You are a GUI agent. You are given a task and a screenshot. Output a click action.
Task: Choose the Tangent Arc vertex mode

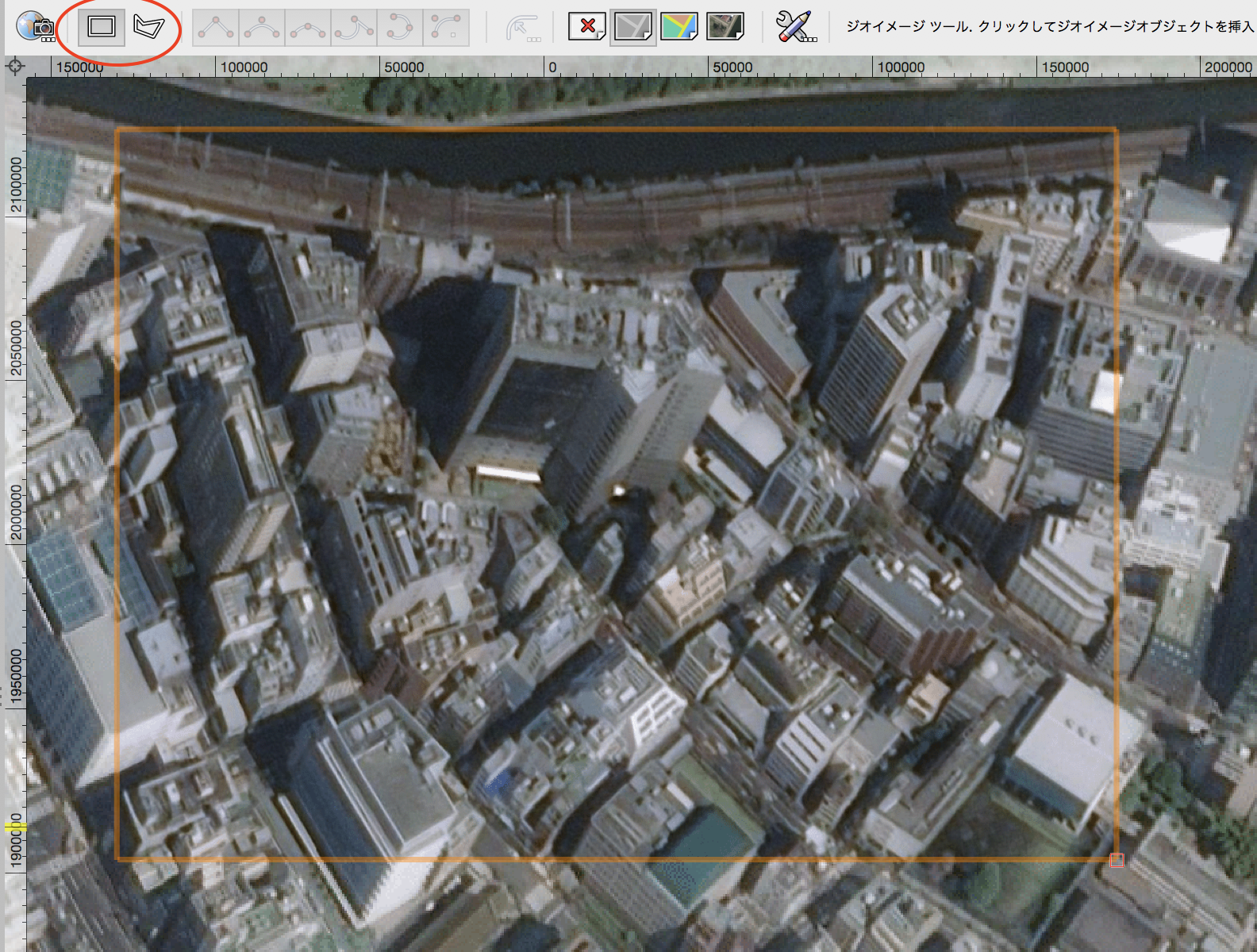[353, 28]
